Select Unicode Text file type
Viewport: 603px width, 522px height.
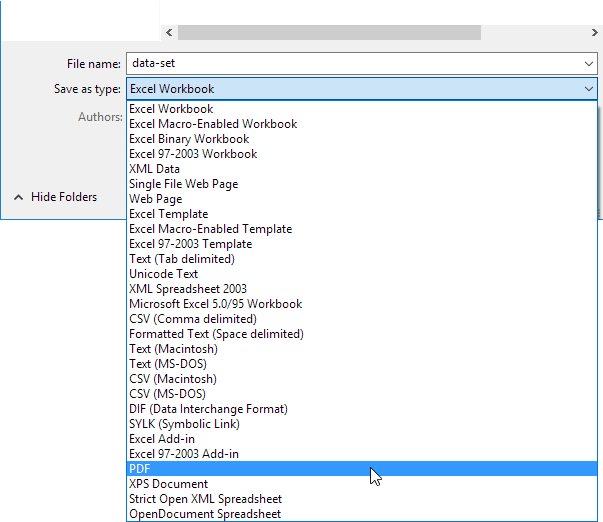click(361, 274)
